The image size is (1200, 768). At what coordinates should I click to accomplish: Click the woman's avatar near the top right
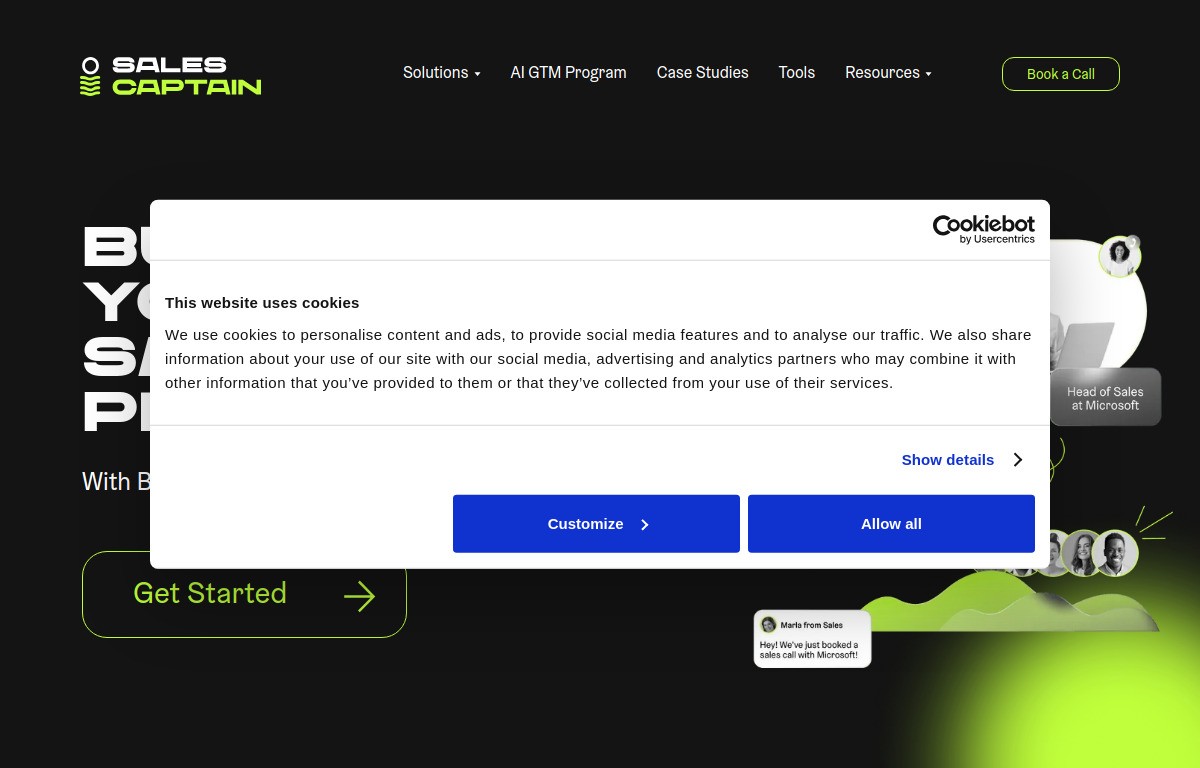[x=1119, y=257]
